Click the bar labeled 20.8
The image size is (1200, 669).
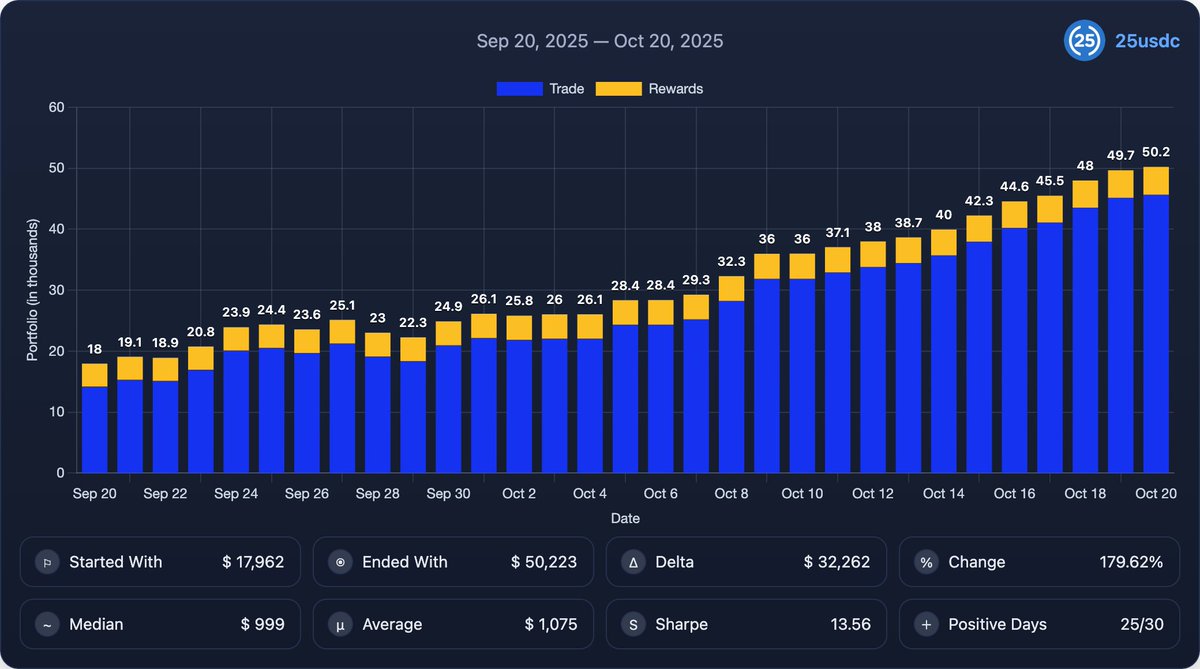point(201,410)
